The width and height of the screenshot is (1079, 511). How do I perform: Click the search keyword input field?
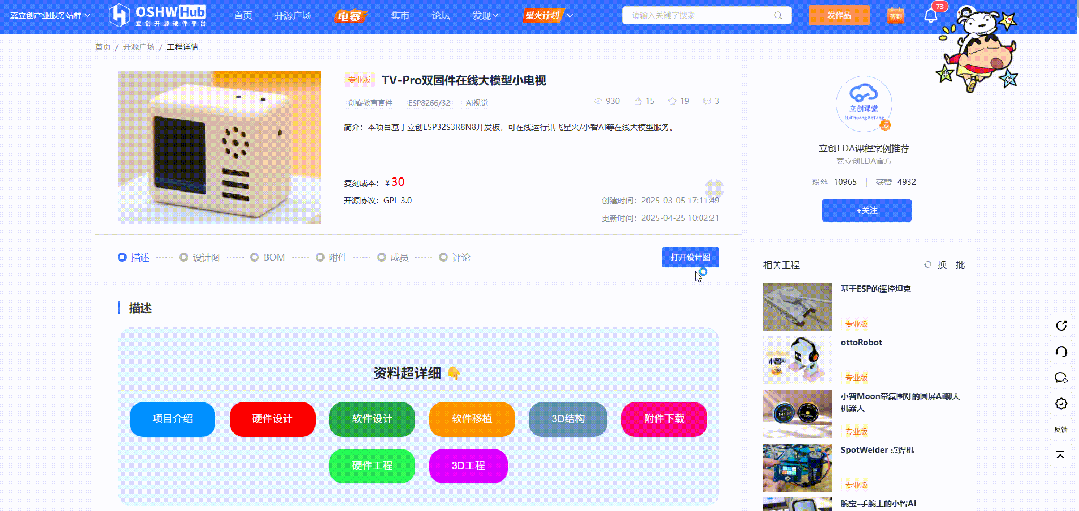pyautogui.click(x=698, y=15)
